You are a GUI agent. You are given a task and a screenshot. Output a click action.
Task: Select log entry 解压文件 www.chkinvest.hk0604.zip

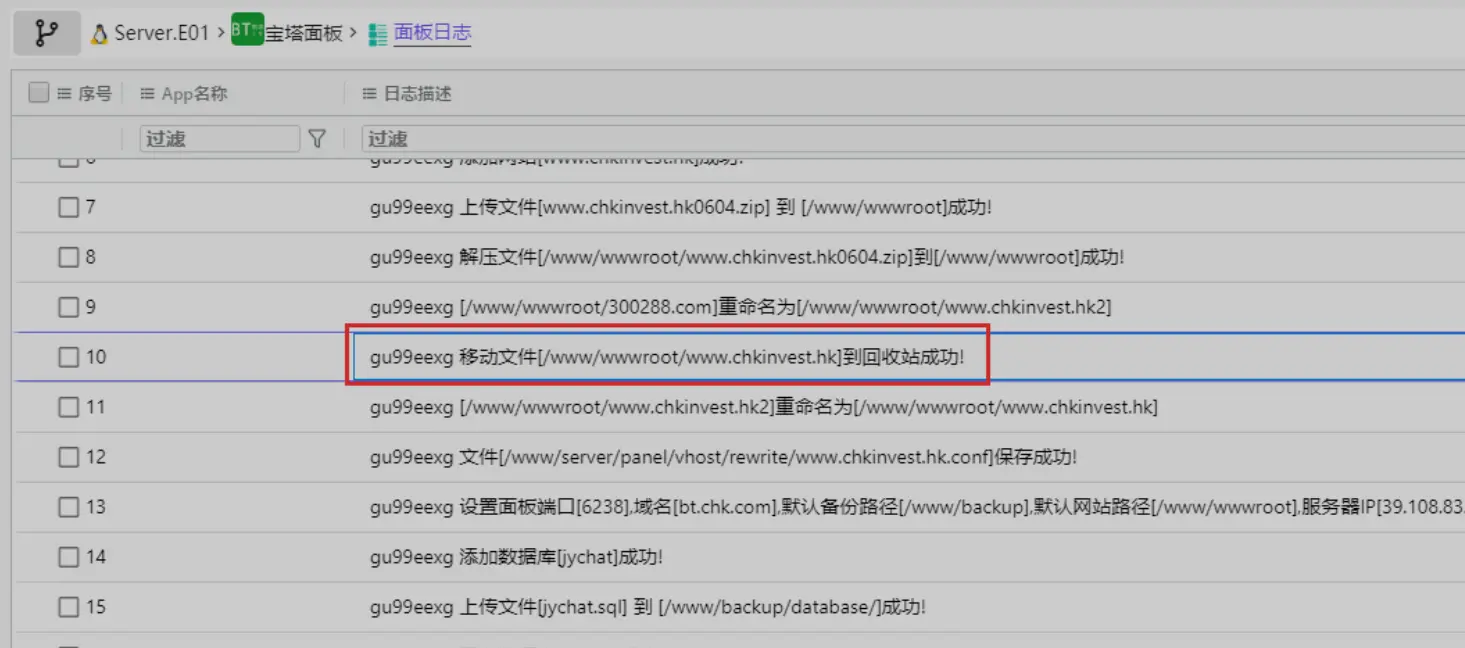click(x=747, y=257)
